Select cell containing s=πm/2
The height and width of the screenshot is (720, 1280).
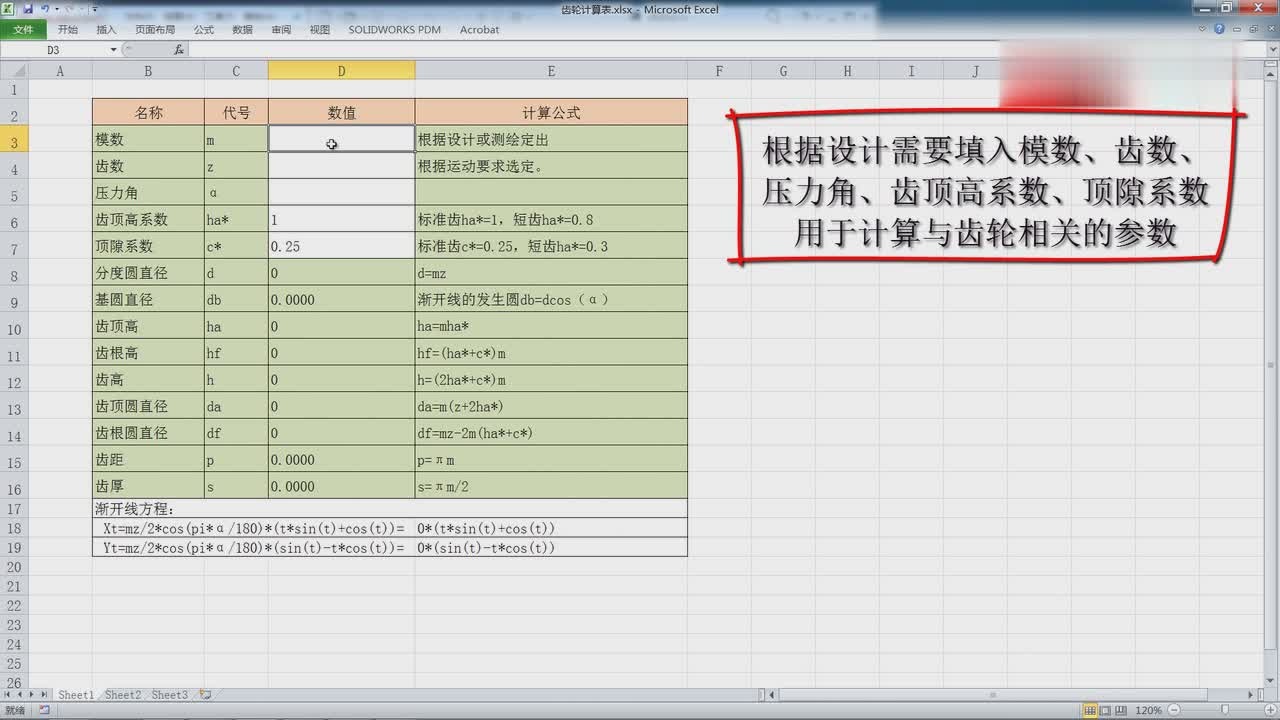tap(551, 486)
